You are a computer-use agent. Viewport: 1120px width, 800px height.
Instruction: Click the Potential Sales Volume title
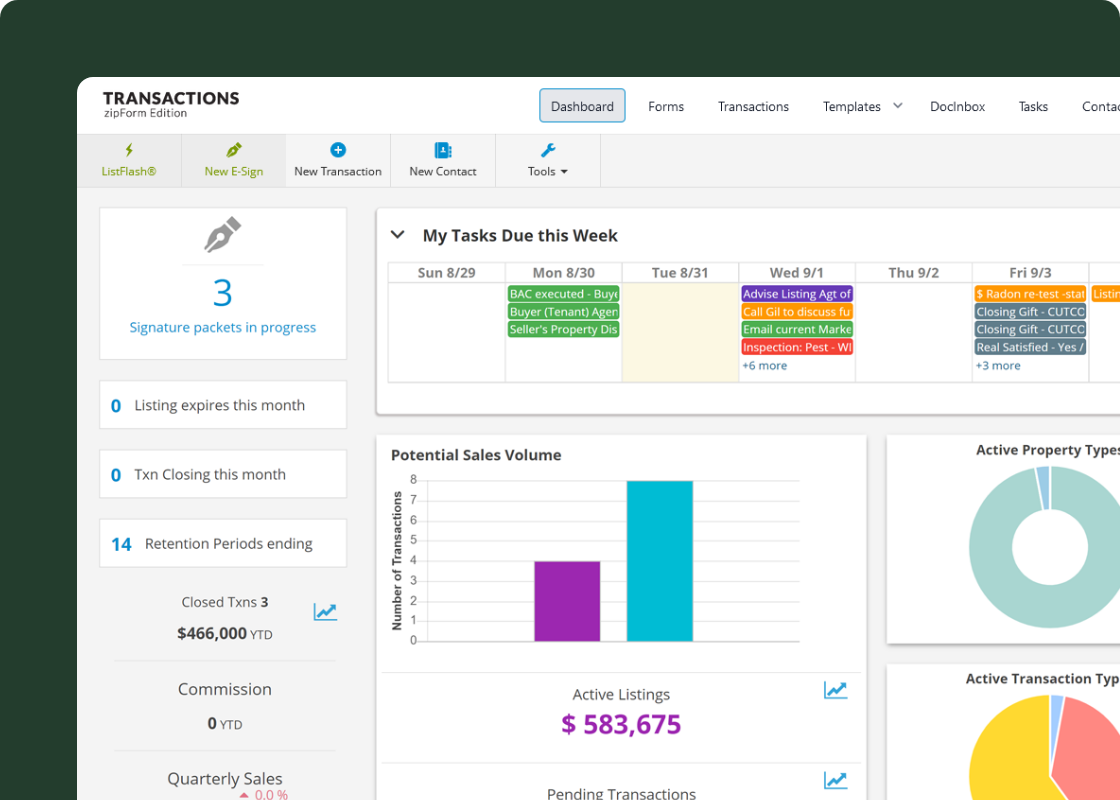[x=476, y=455]
